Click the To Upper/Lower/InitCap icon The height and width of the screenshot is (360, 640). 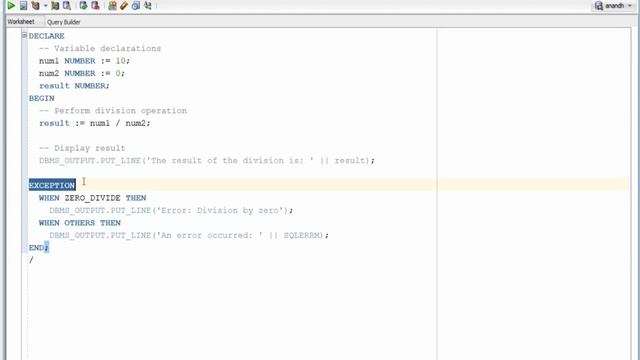pyautogui.click(x=148, y=6)
